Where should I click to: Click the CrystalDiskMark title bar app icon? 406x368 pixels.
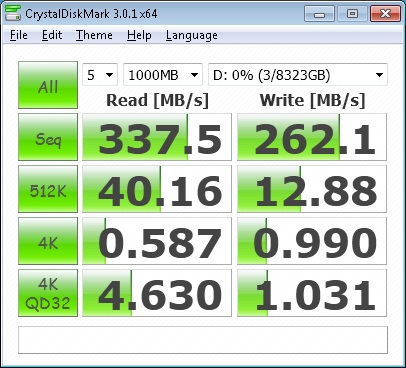point(13,13)
